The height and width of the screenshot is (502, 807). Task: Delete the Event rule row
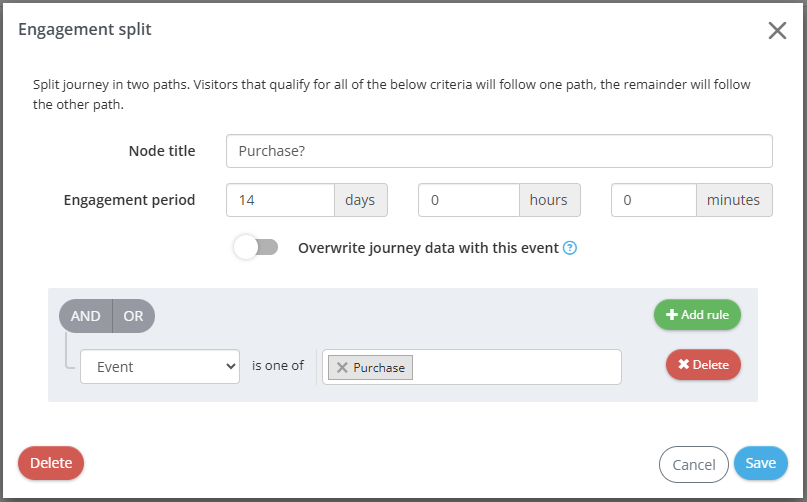click(703, 364)
